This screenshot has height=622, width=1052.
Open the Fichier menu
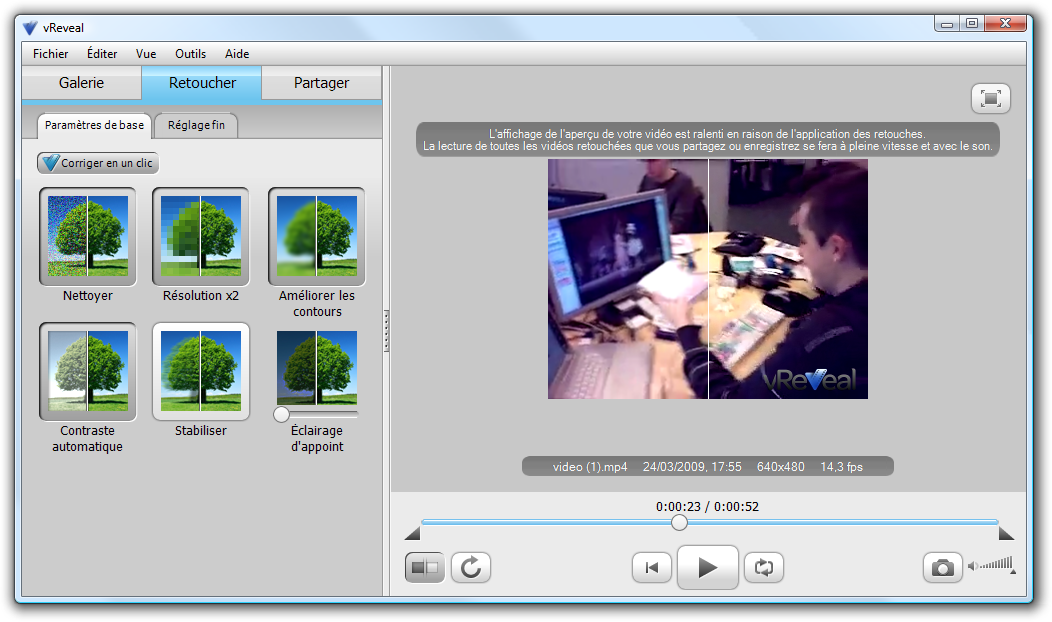click(50, 54)
